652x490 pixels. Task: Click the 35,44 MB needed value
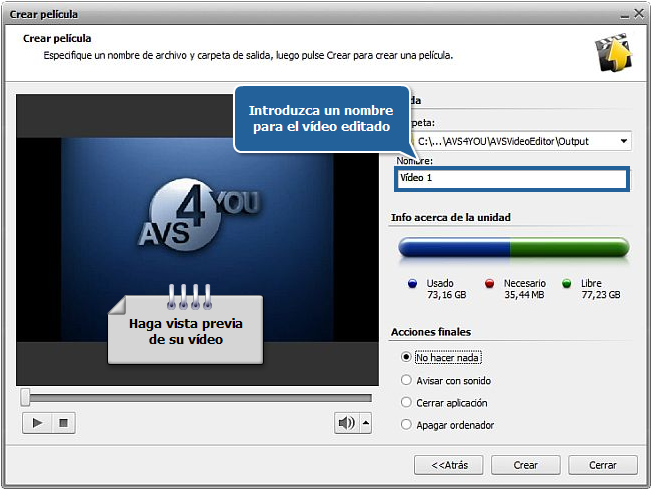click(x=524, y=295)
